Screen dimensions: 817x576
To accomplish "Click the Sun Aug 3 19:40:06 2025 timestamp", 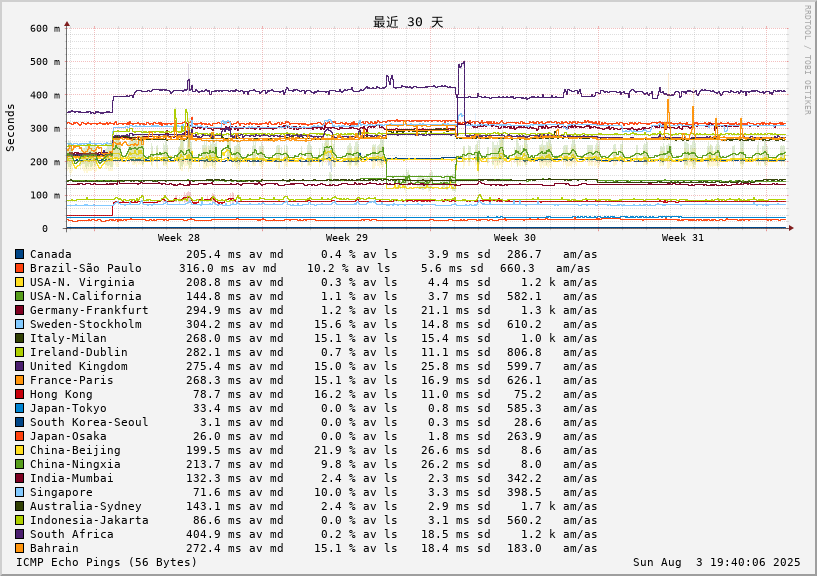I will pos(716,562).
